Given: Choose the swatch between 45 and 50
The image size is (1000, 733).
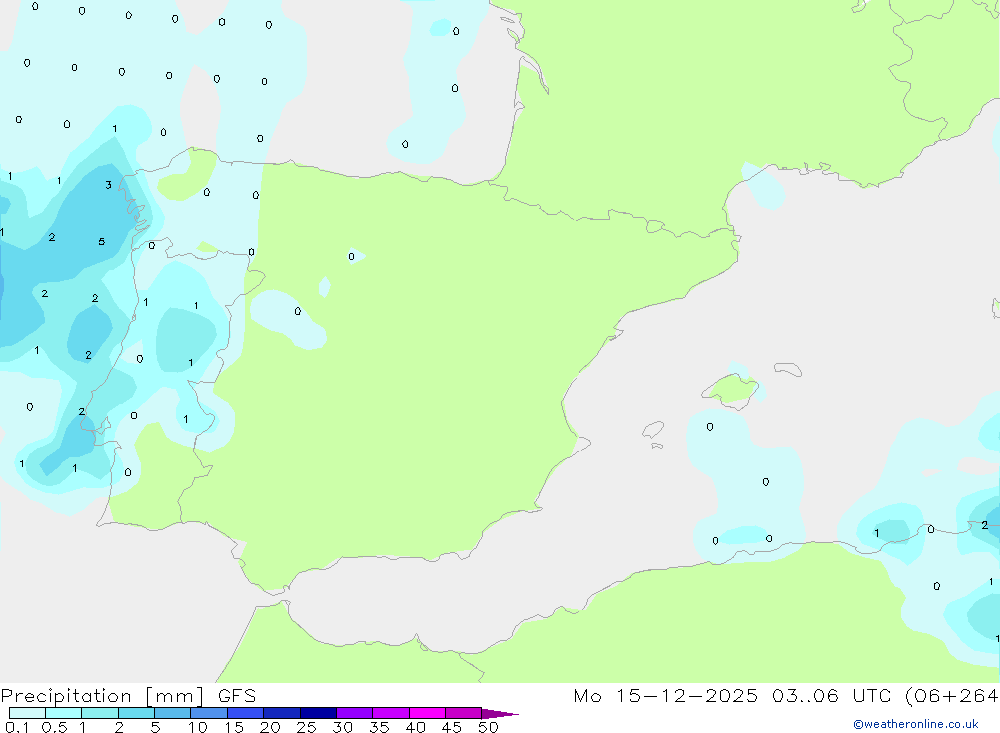Looking at the screenshot, I should (464, 713).
